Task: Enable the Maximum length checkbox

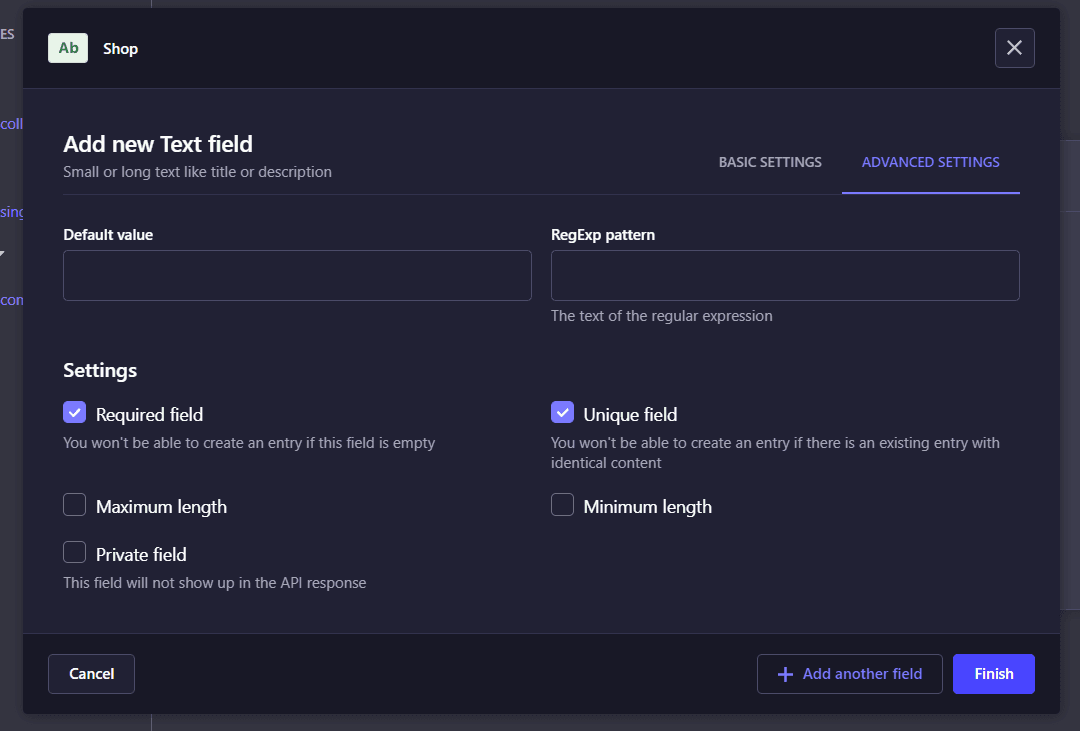Action: 75,505
